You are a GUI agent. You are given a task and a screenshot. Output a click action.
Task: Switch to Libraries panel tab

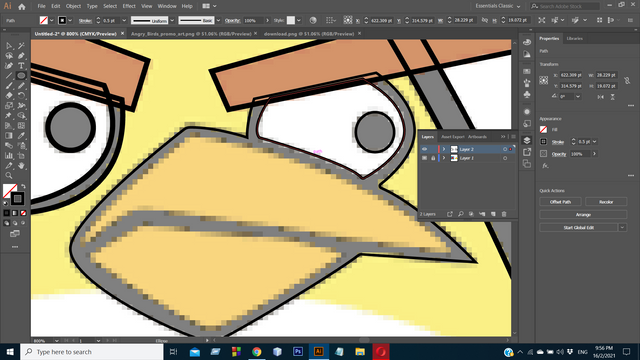(575, 38)
